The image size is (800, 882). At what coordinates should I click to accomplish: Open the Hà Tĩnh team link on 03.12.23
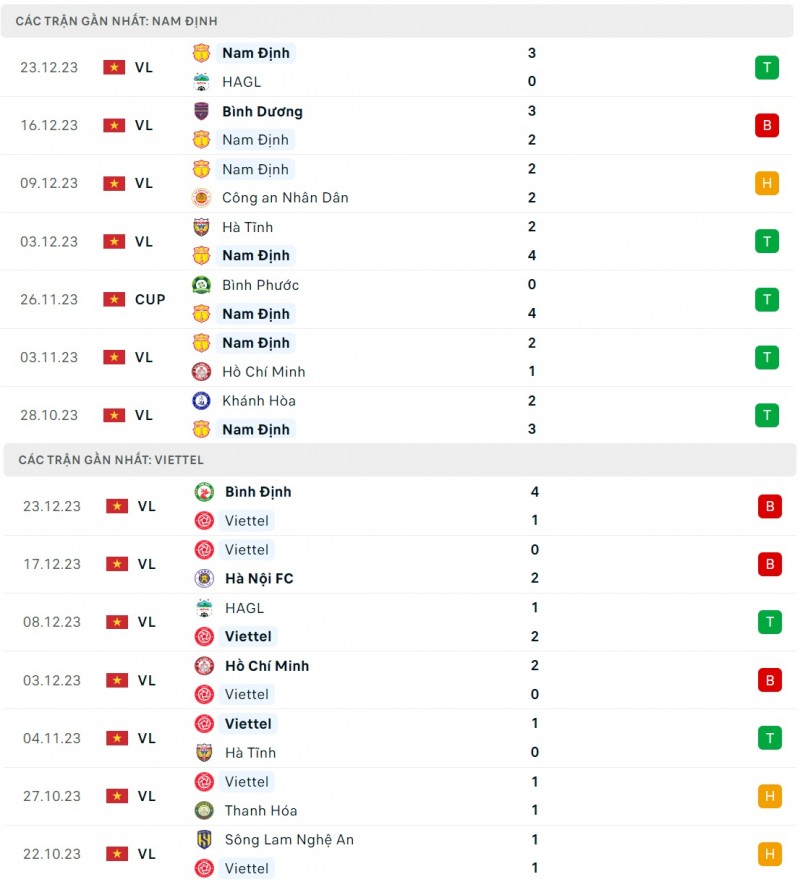point(247,227)
